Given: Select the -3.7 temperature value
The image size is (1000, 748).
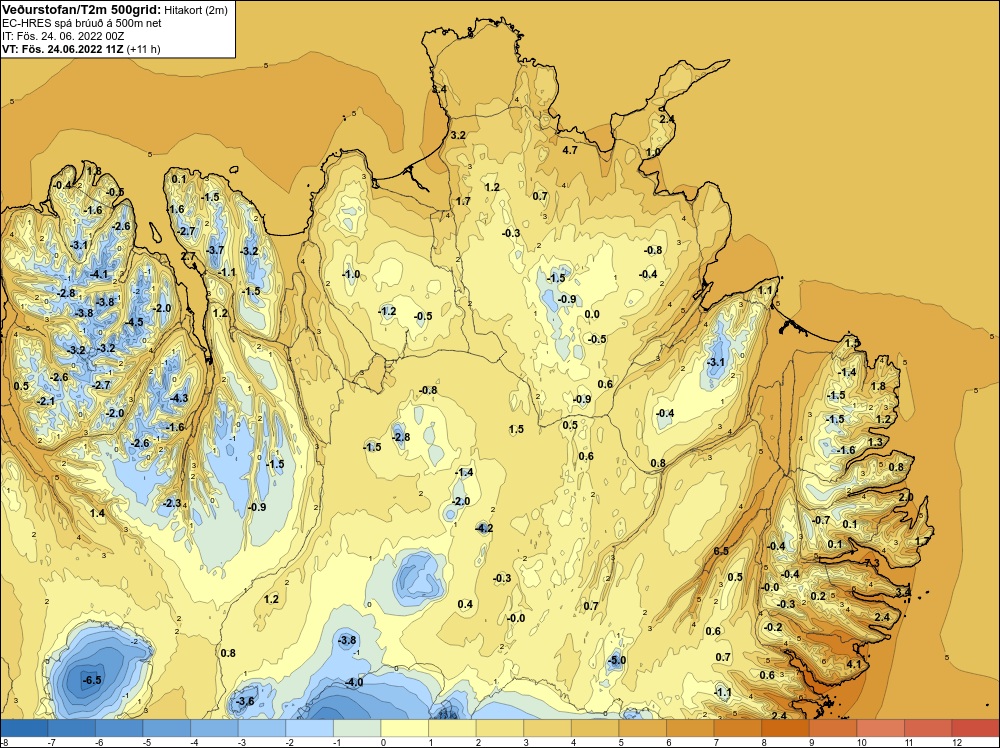Looking at the screenshot, I should pos(216,250).
